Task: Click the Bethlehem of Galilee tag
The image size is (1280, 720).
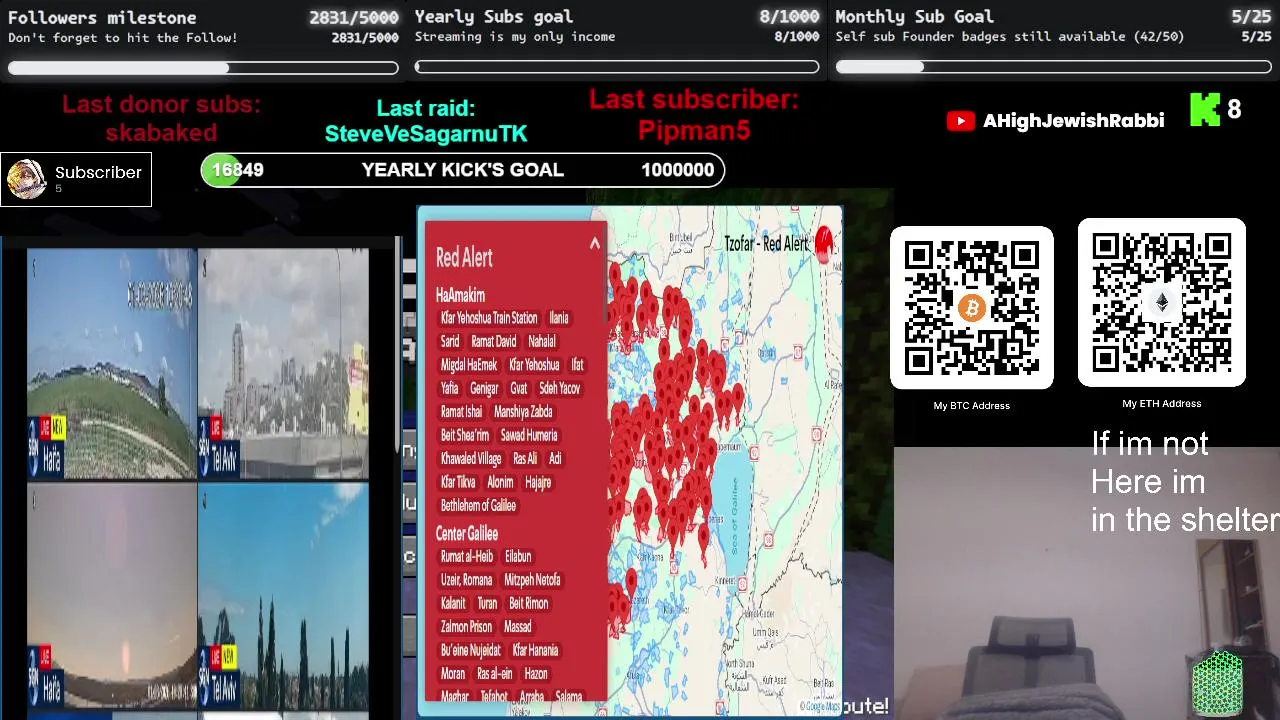Action: [478, 505]
